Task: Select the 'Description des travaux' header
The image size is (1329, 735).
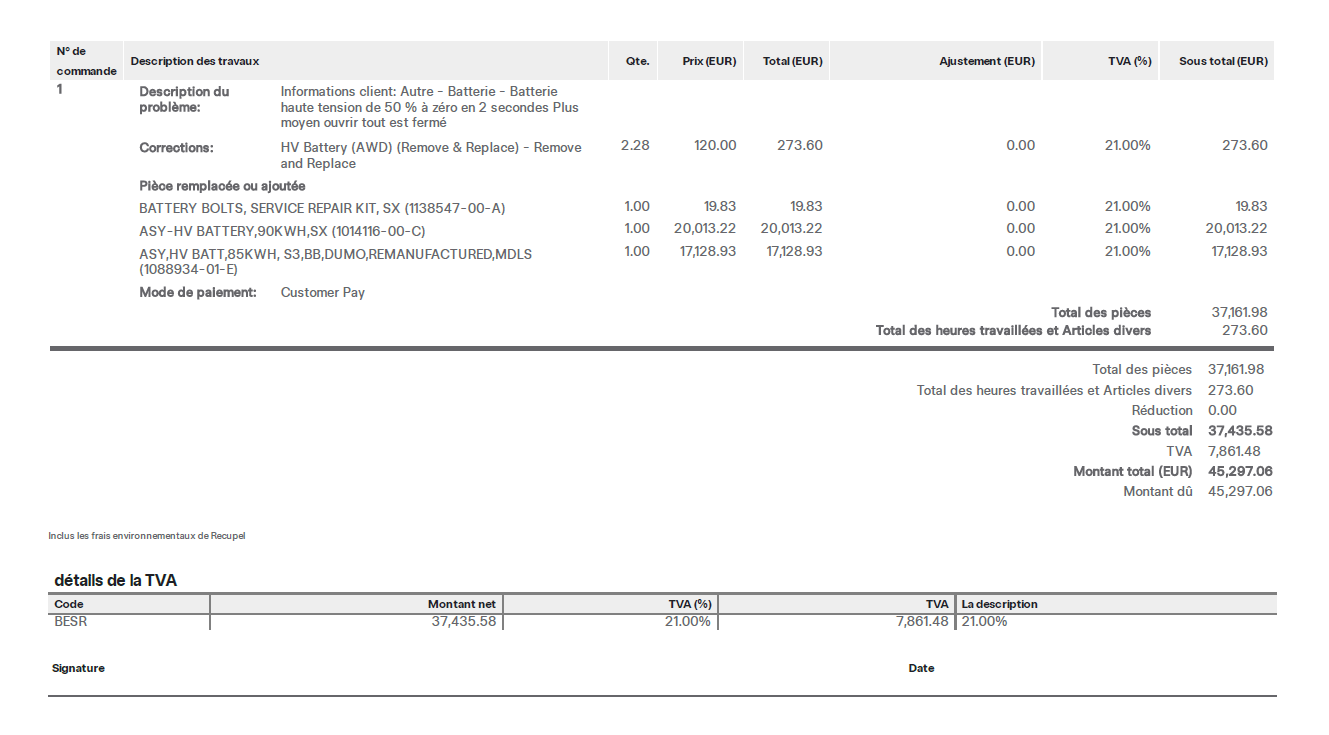Action: click(x=195, y=61)
